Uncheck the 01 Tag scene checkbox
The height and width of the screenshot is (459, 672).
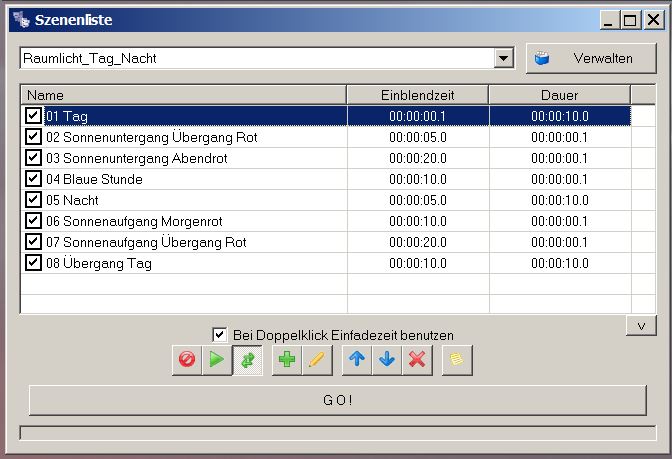tap(34, 116)
